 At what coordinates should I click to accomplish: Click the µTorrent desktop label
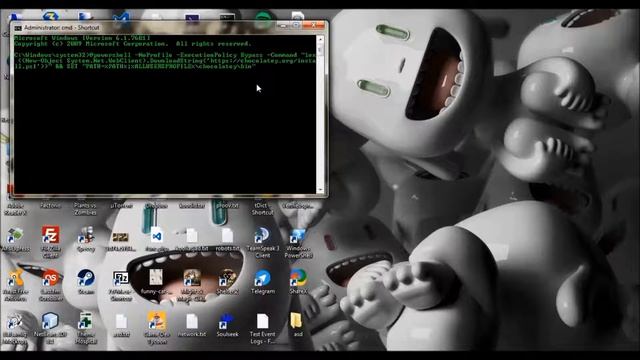[x=121, y=206]
